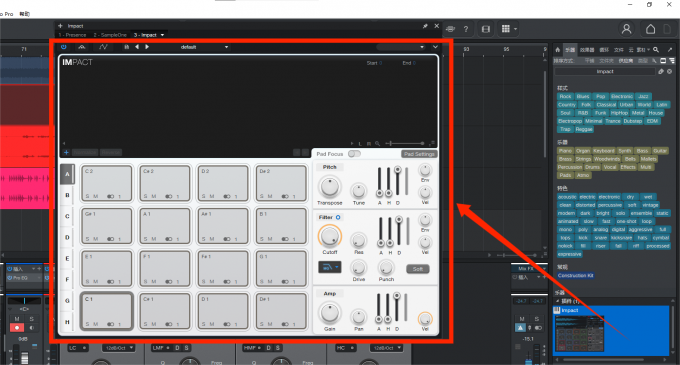The height and width of the screenshot is (365, 680).
Task: Filter by the Piano instrument tag
Action: [x=565, y=151]
